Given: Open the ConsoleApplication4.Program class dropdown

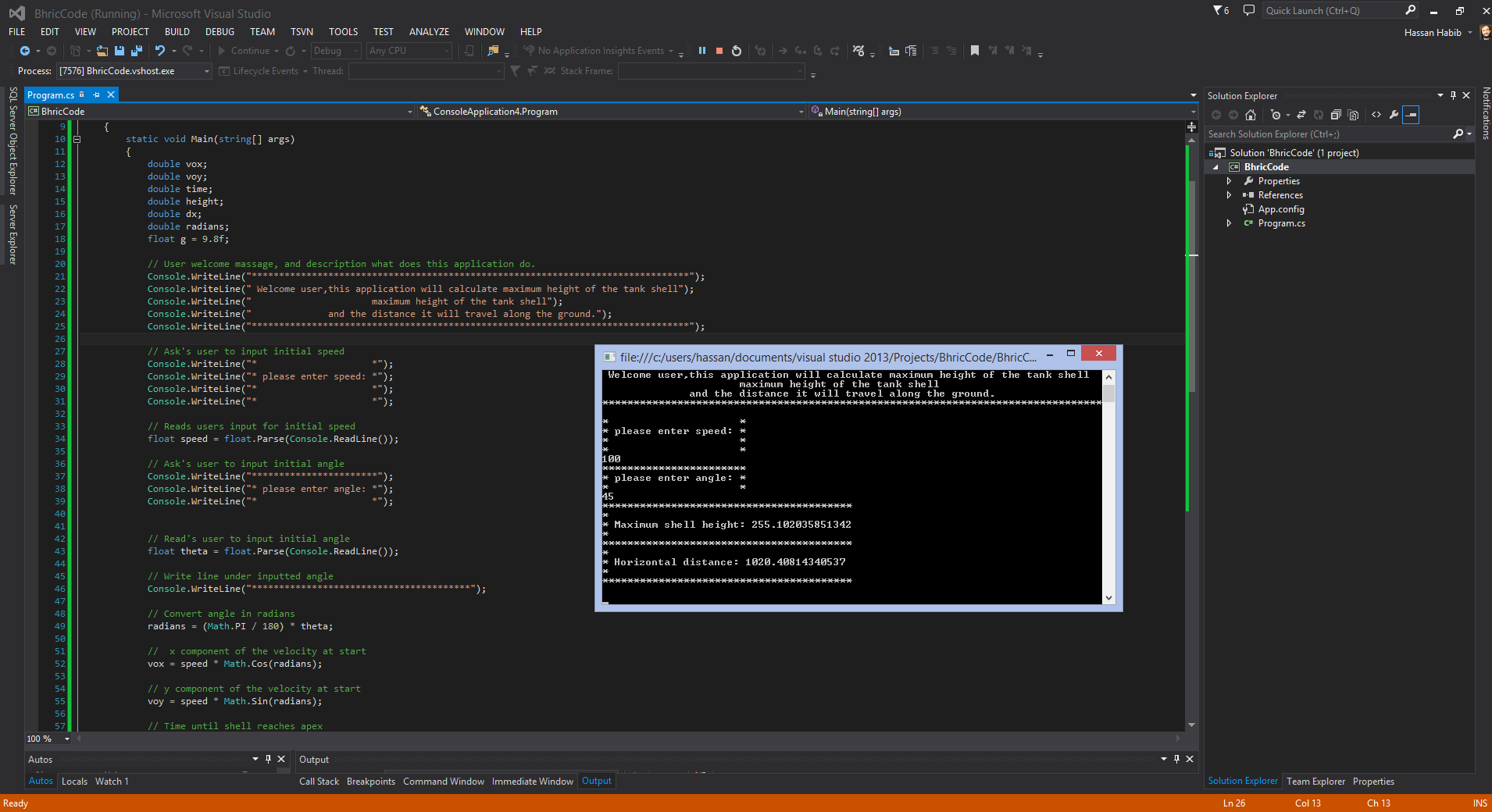Looking at the screenshot, I should (x=612, y=112).
